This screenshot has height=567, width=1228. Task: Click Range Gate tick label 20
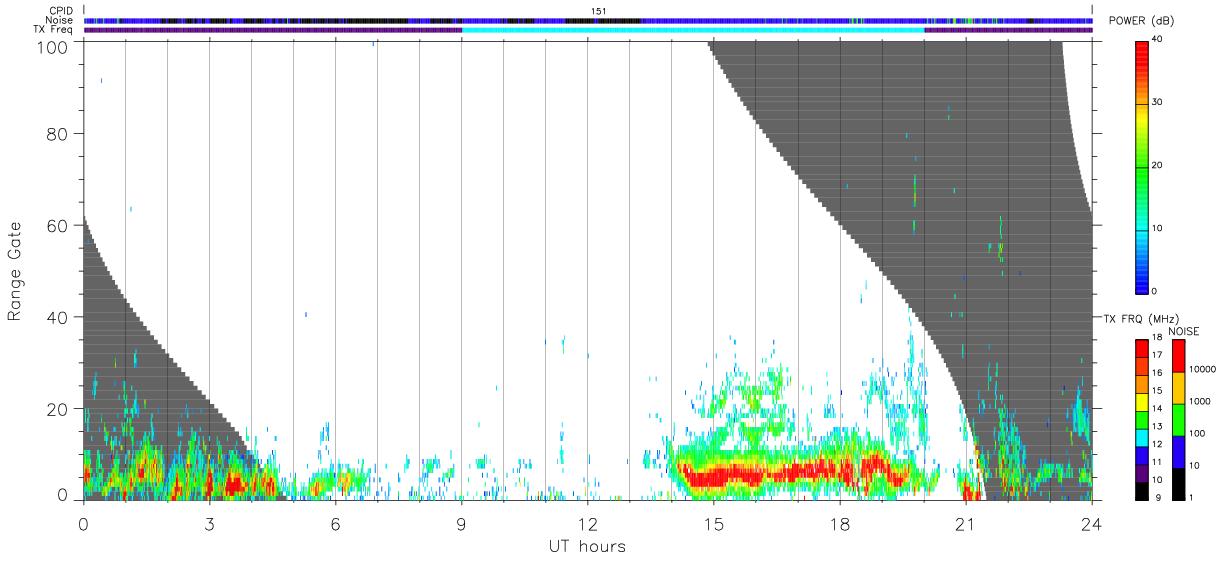click(56, 409)
